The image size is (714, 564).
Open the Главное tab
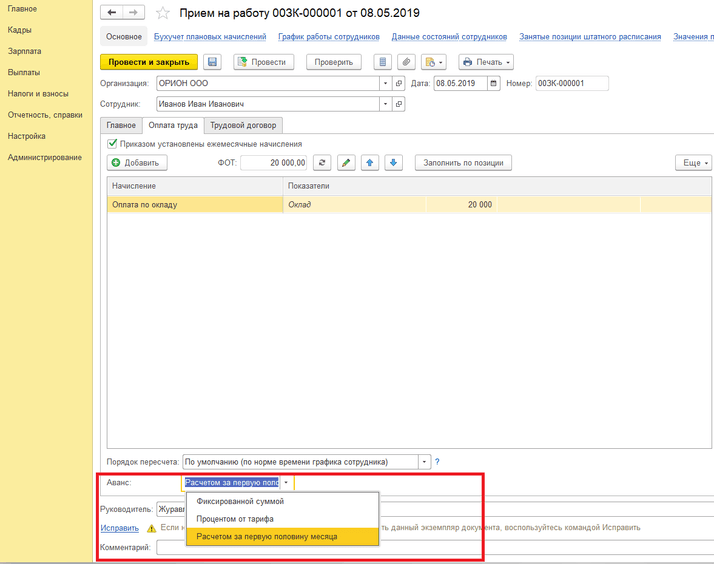point(121,125)
